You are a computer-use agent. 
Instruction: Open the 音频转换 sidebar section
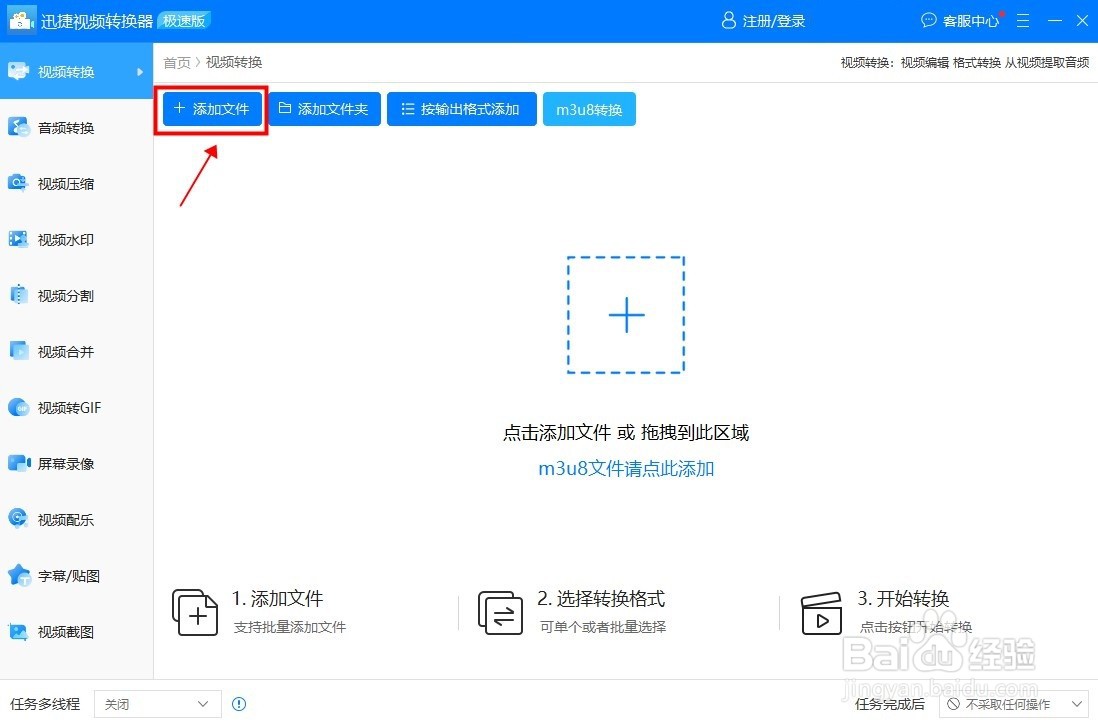click(76, 127)
